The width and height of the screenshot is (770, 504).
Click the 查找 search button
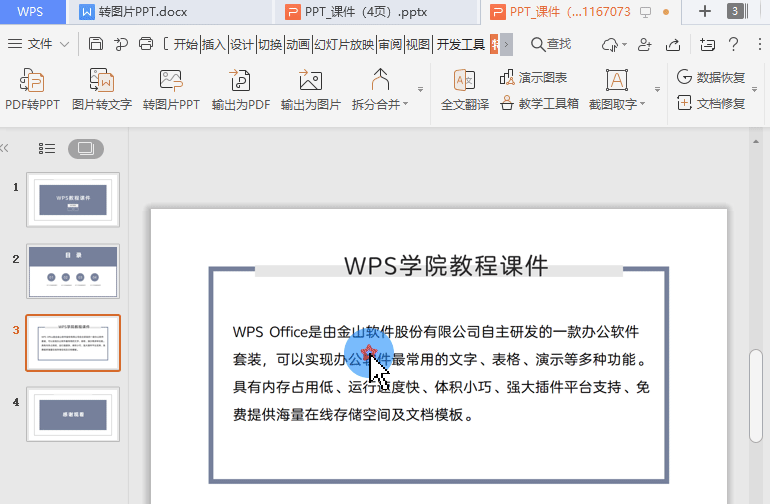(x=551, y=45)
